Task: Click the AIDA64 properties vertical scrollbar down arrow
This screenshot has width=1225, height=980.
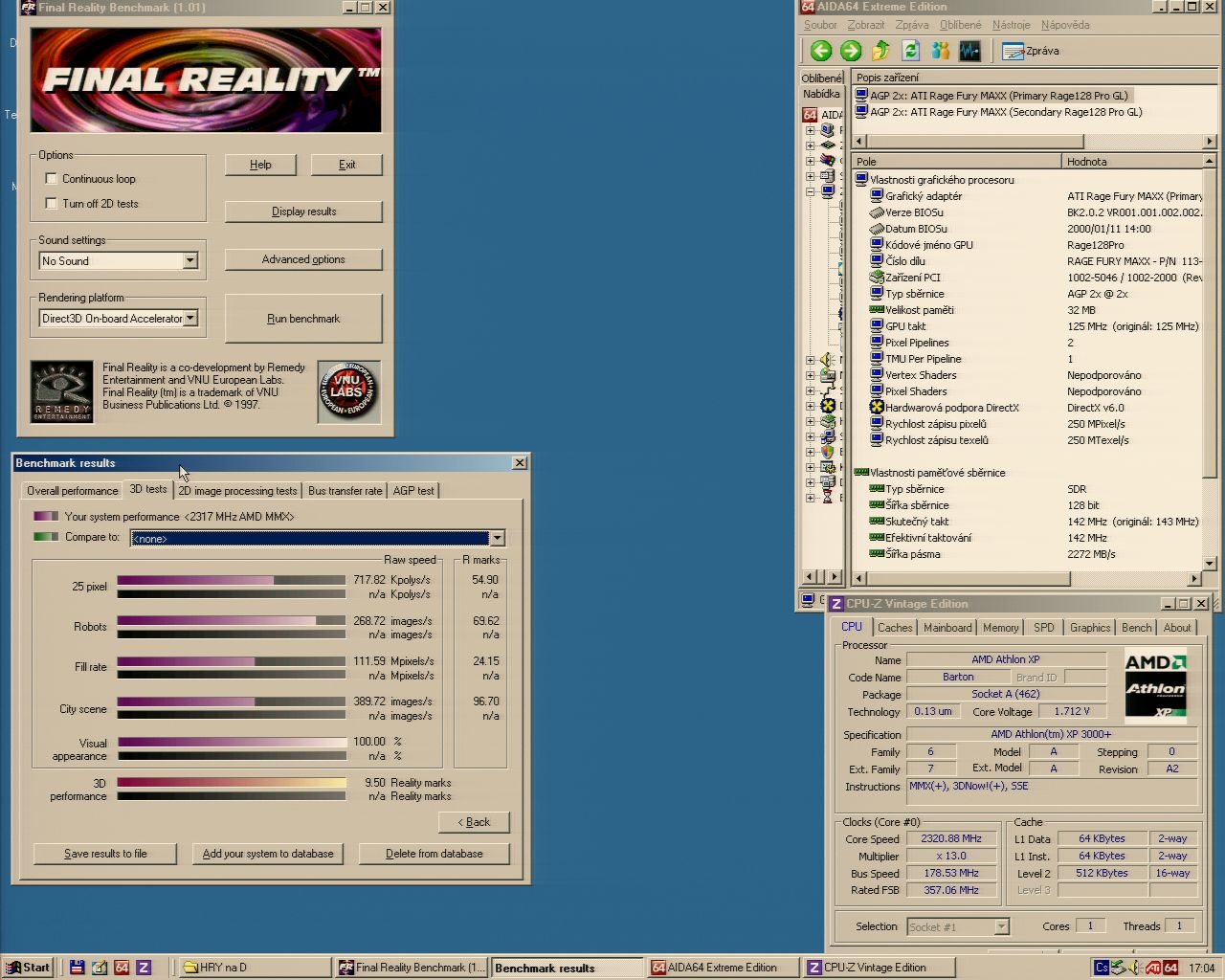Action: pyautogui.click(x=1210, y=563)
